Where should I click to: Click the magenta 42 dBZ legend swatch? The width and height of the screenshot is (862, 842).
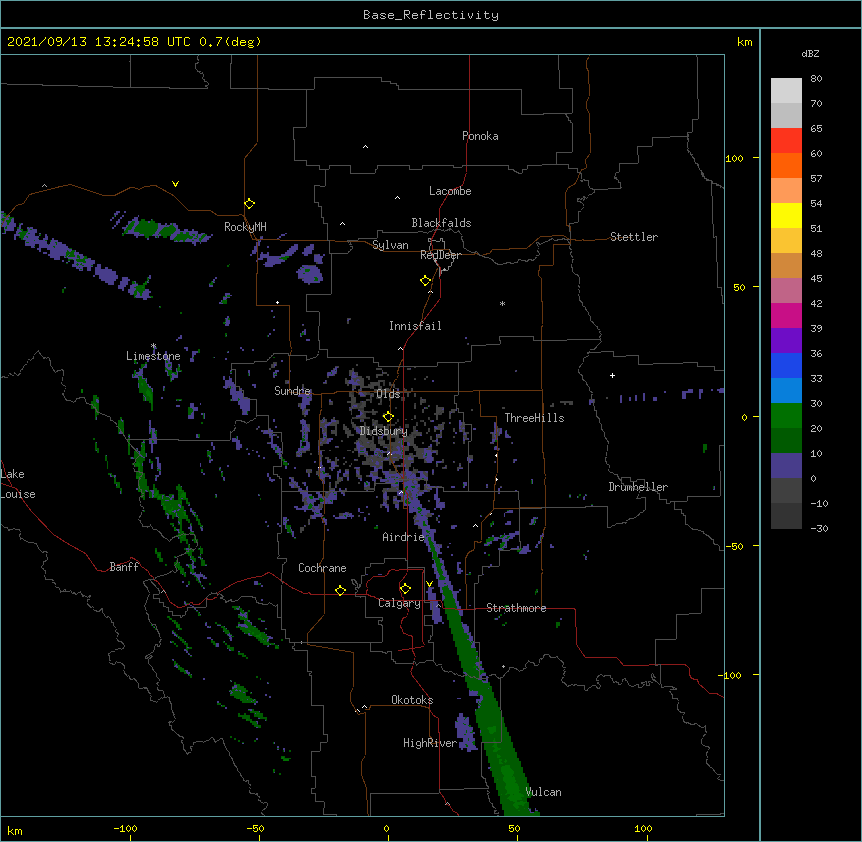tap(786, 315)
